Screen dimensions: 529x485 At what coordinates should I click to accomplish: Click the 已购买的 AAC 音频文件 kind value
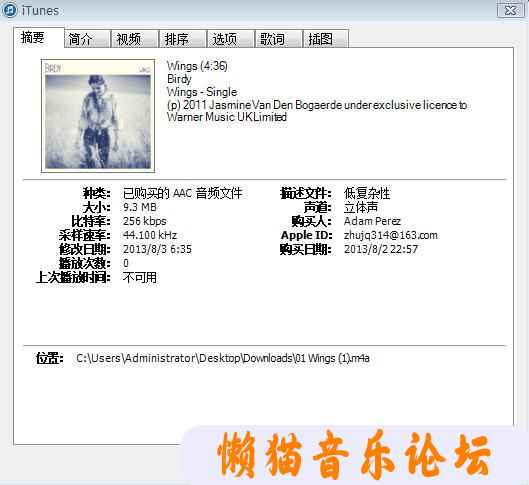tap(183, 193)
